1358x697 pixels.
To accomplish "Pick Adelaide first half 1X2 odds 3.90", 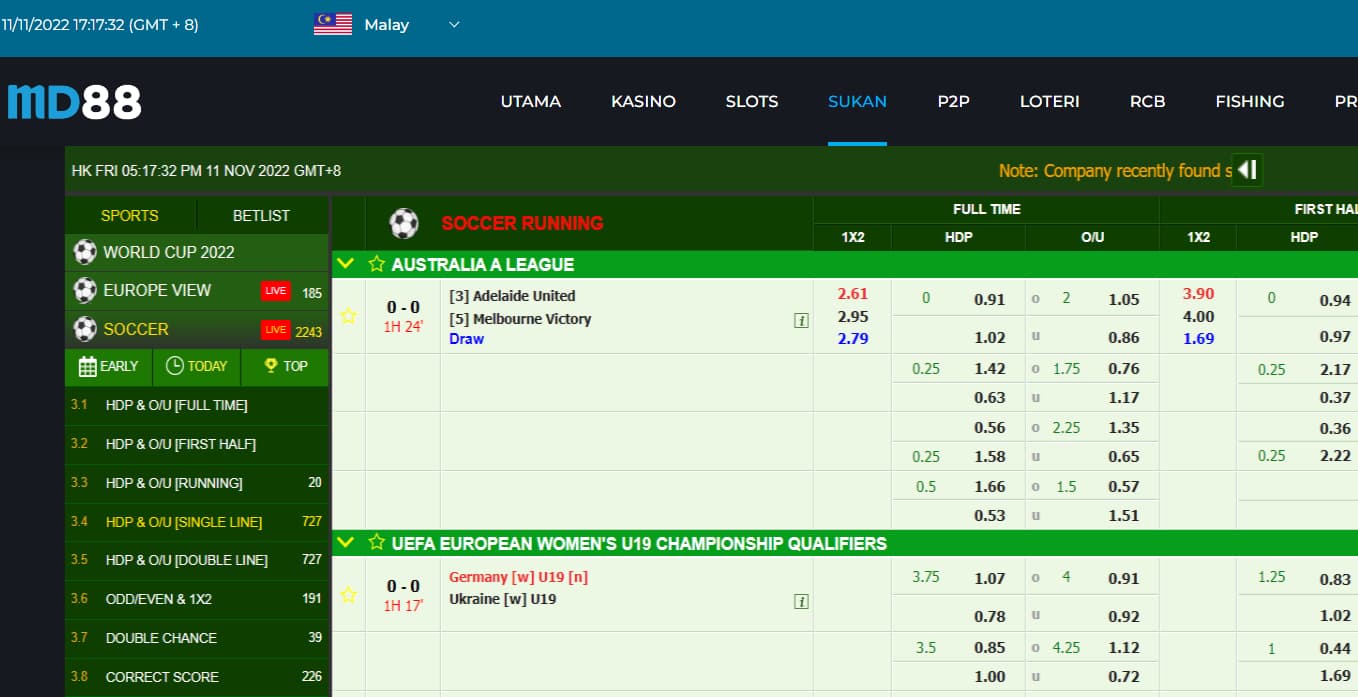I will tap(1198, 294).
